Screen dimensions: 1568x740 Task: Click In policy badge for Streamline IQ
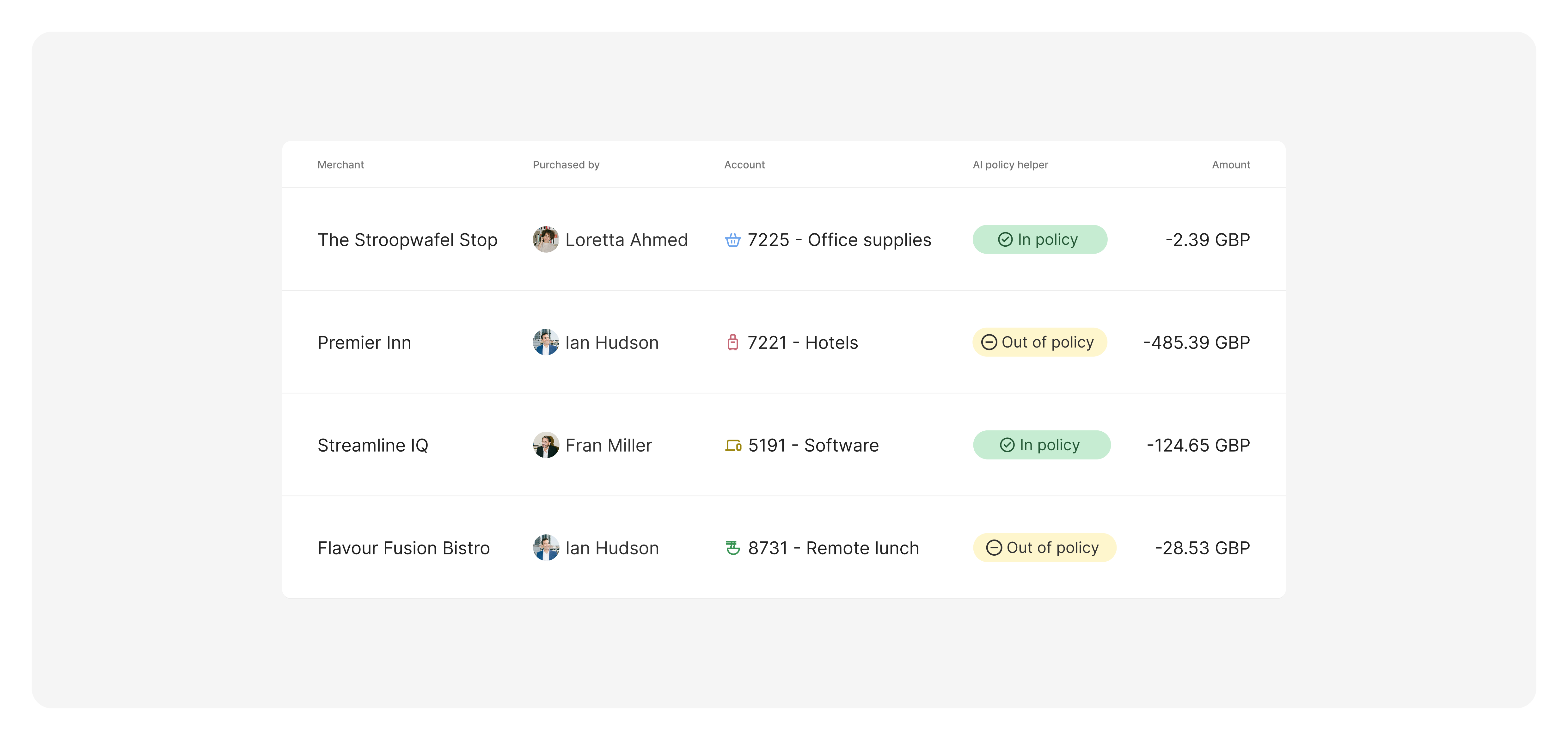point(1041,445)
